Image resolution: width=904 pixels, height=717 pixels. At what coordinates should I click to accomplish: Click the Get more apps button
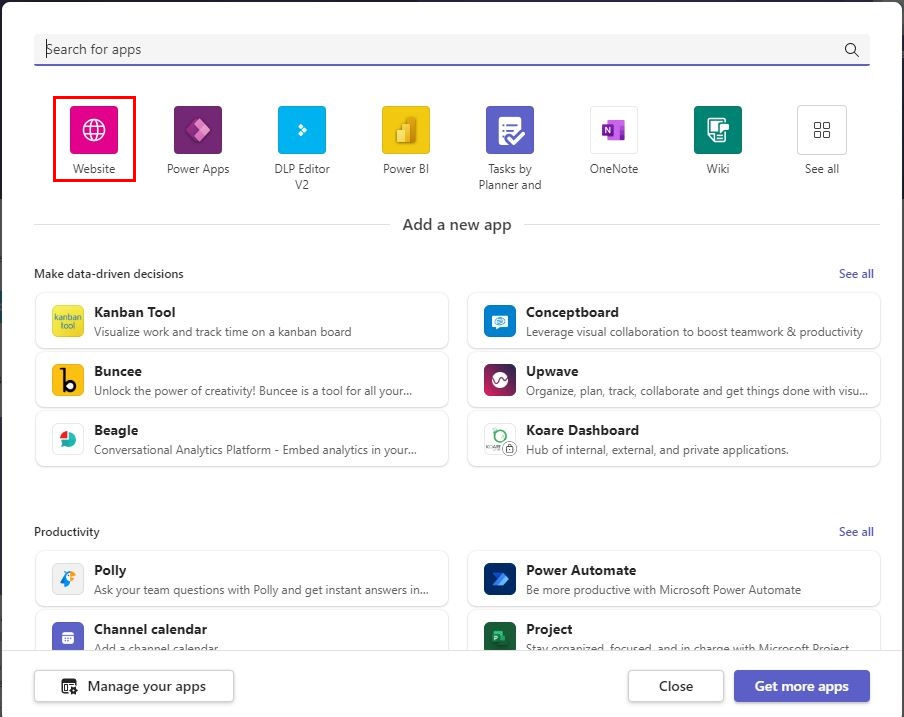[x=801, y=686]
